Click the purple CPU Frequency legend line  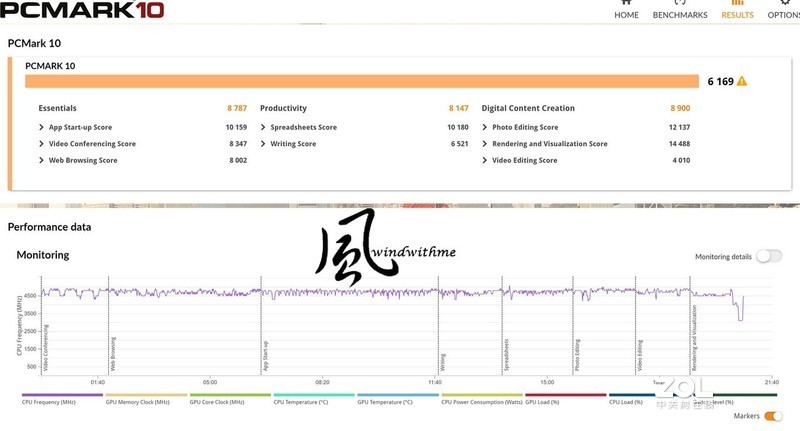[x=62, y=394]
